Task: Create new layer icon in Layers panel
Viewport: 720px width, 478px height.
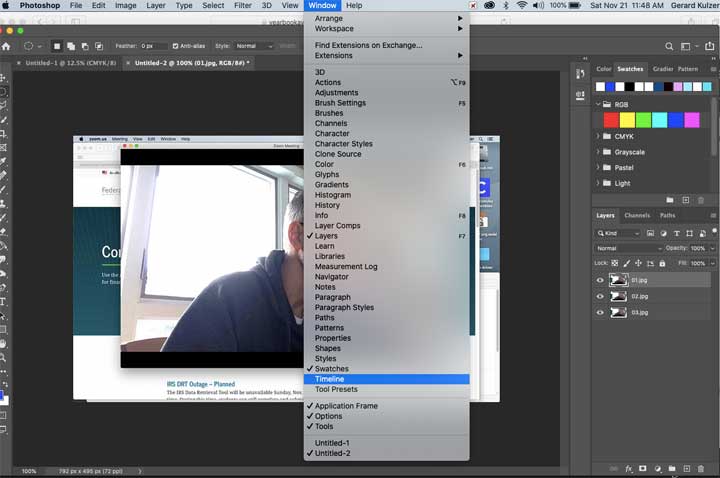Action: (686, 469)
